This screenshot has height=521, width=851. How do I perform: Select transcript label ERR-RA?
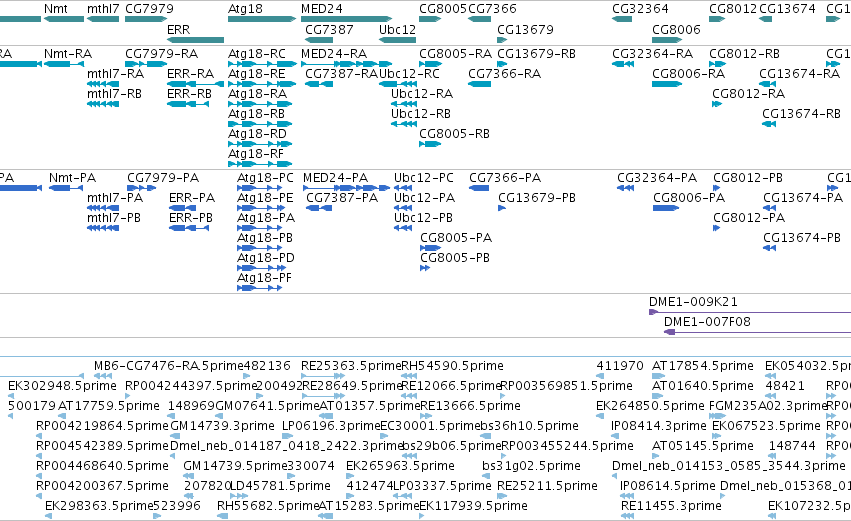(190, 74)
